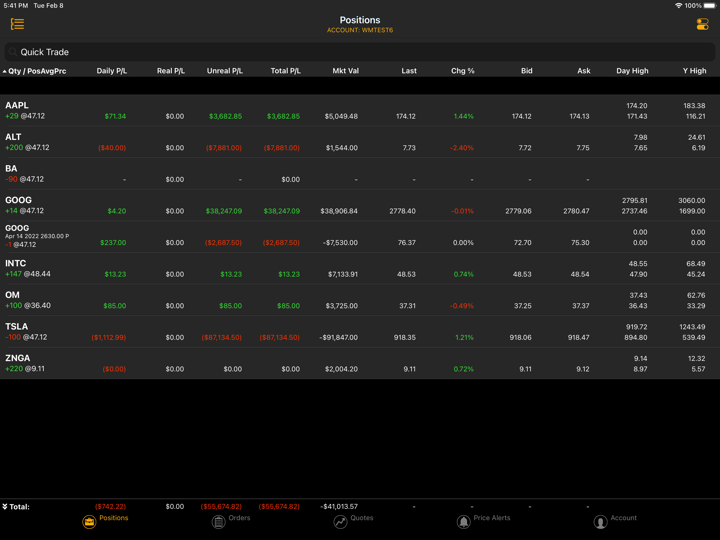The height and width of the screenshot is (540, 720).
Task: Sort by Daily P/L column header
Action: point(111,71)
